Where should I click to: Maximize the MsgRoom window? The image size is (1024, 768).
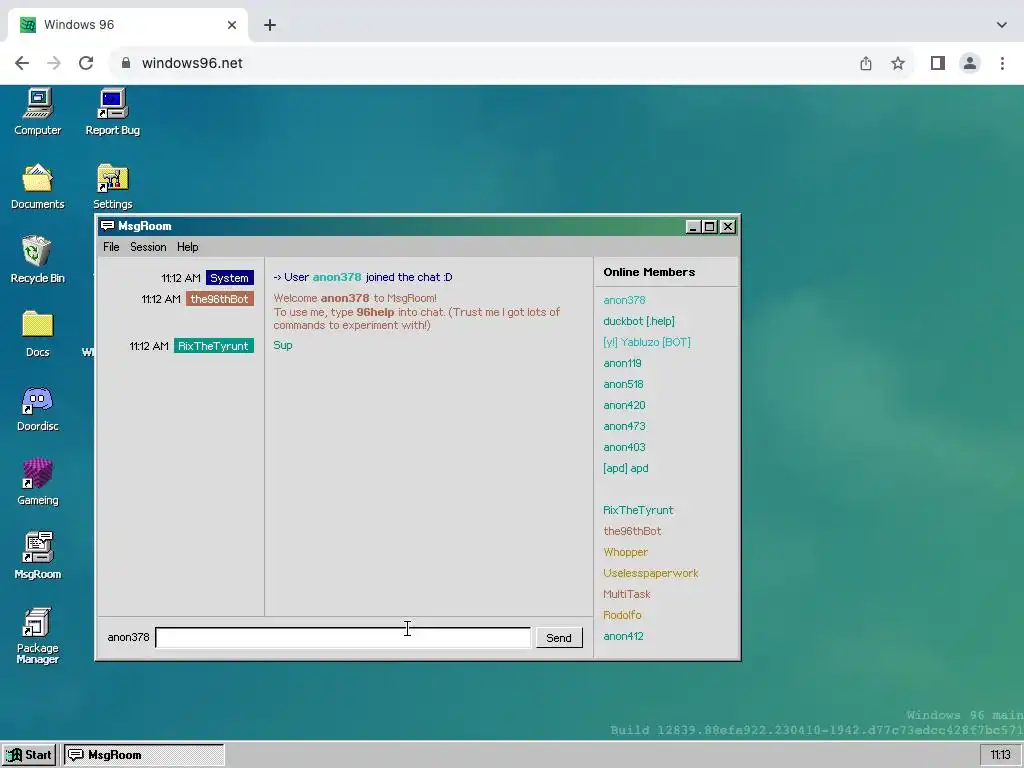click(x=710, y=227)
